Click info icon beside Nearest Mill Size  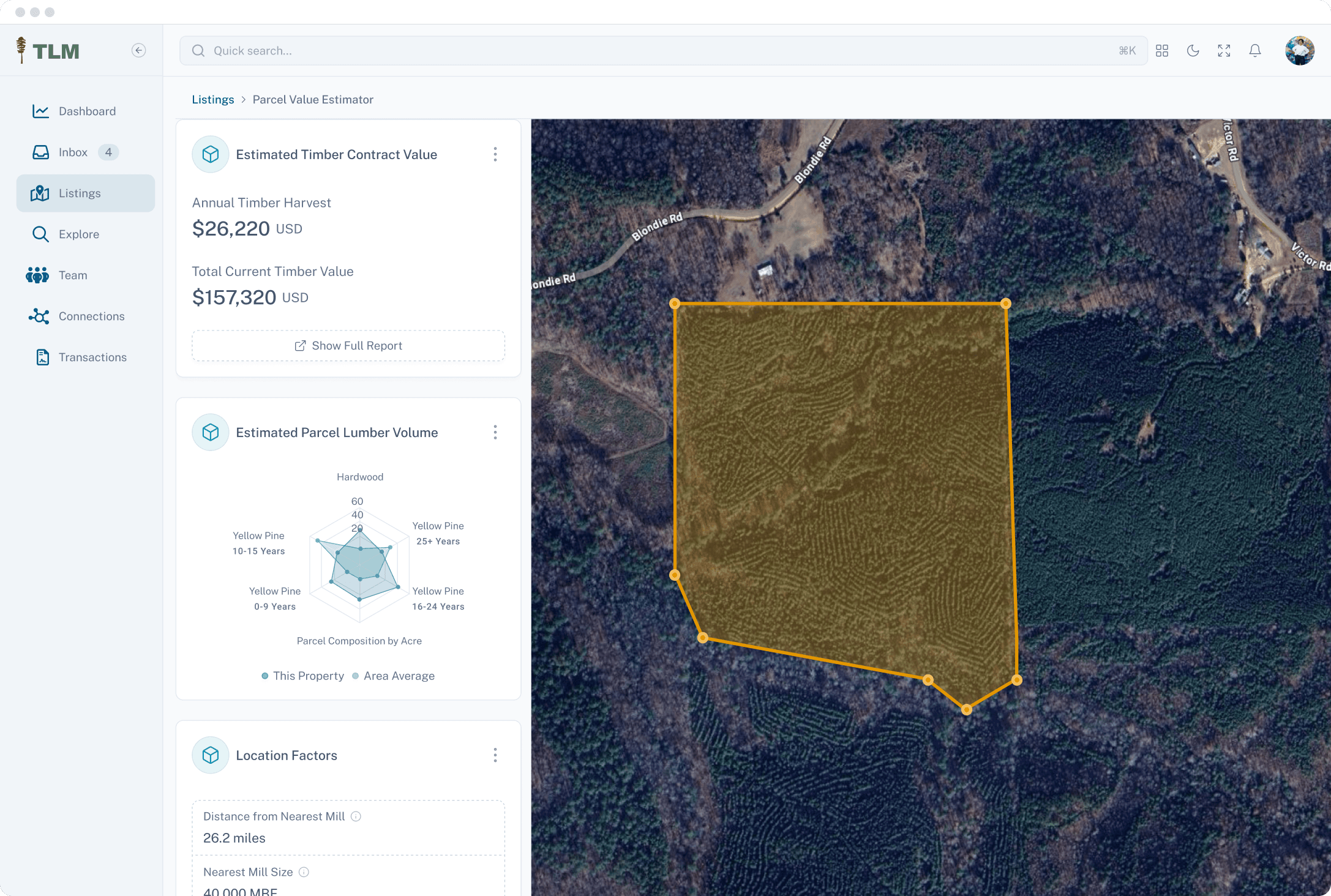coord(304,872)
